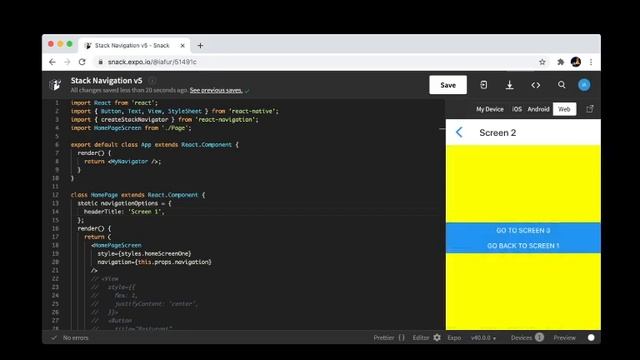Run Prettier code formatting
Viewport: 640px width, 360px height.
click(x=389, y=338)
